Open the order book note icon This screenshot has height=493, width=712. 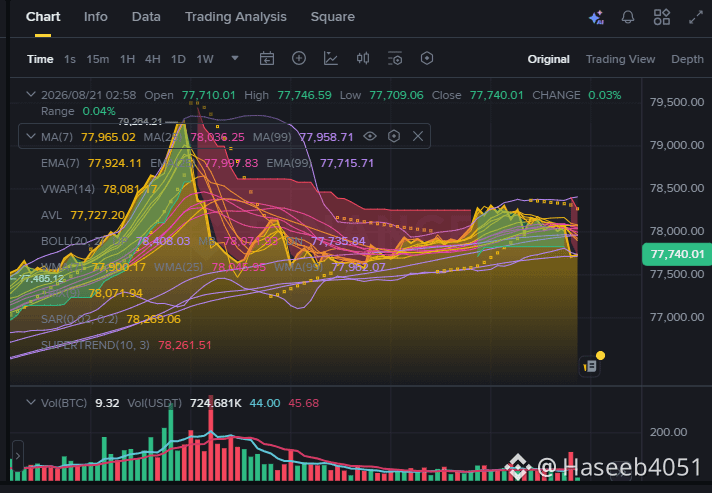(x=590, y=365)
